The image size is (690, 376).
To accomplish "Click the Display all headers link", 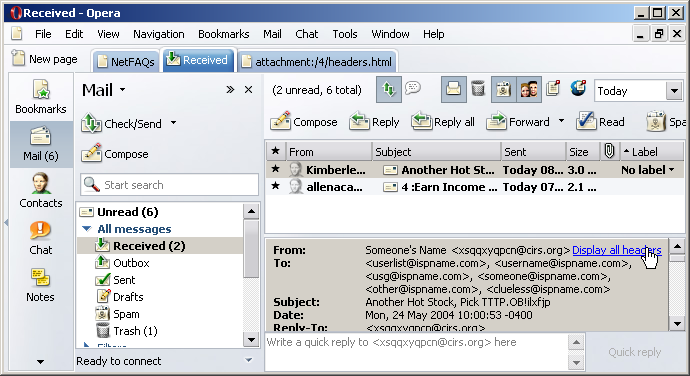I will coord(616,250).
